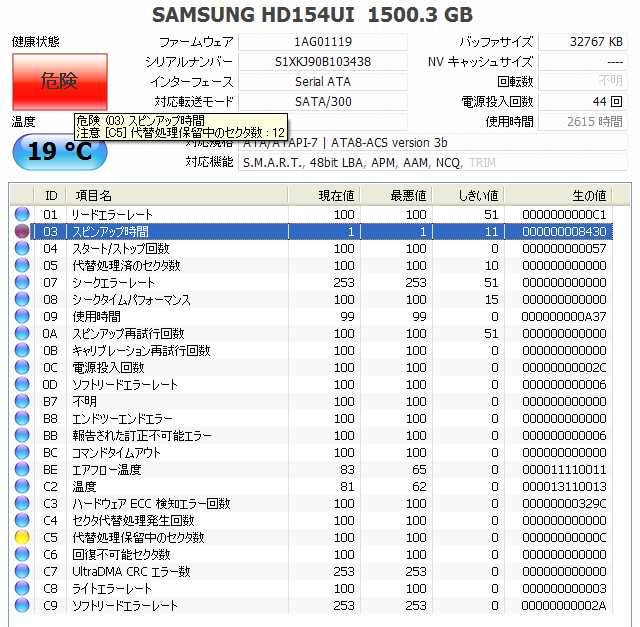Click raw value 000000000A37

point(564,317)
